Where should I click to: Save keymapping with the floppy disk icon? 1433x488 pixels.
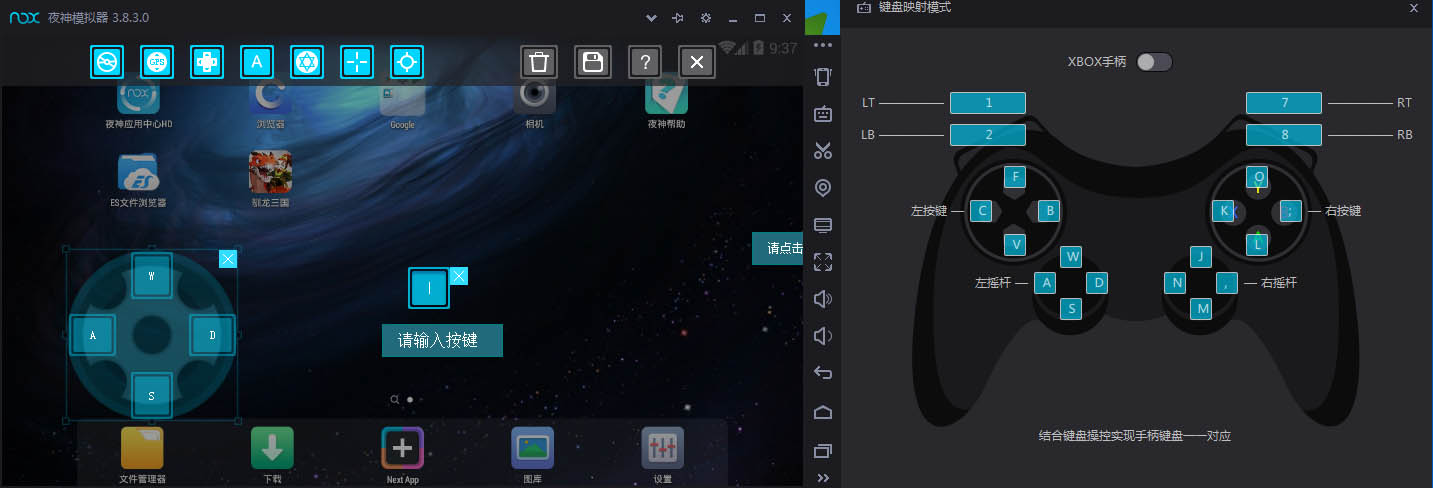point(593,62)
